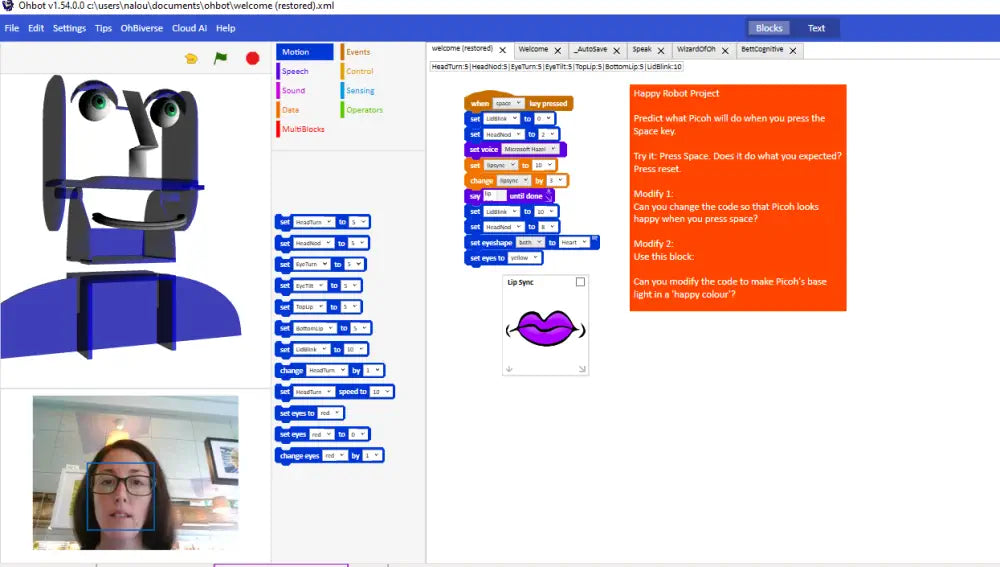This screenshot has width=1000, height=567.
Task: Click the resize arrow in Lip Sync panel corner
Action: [582, 369]
